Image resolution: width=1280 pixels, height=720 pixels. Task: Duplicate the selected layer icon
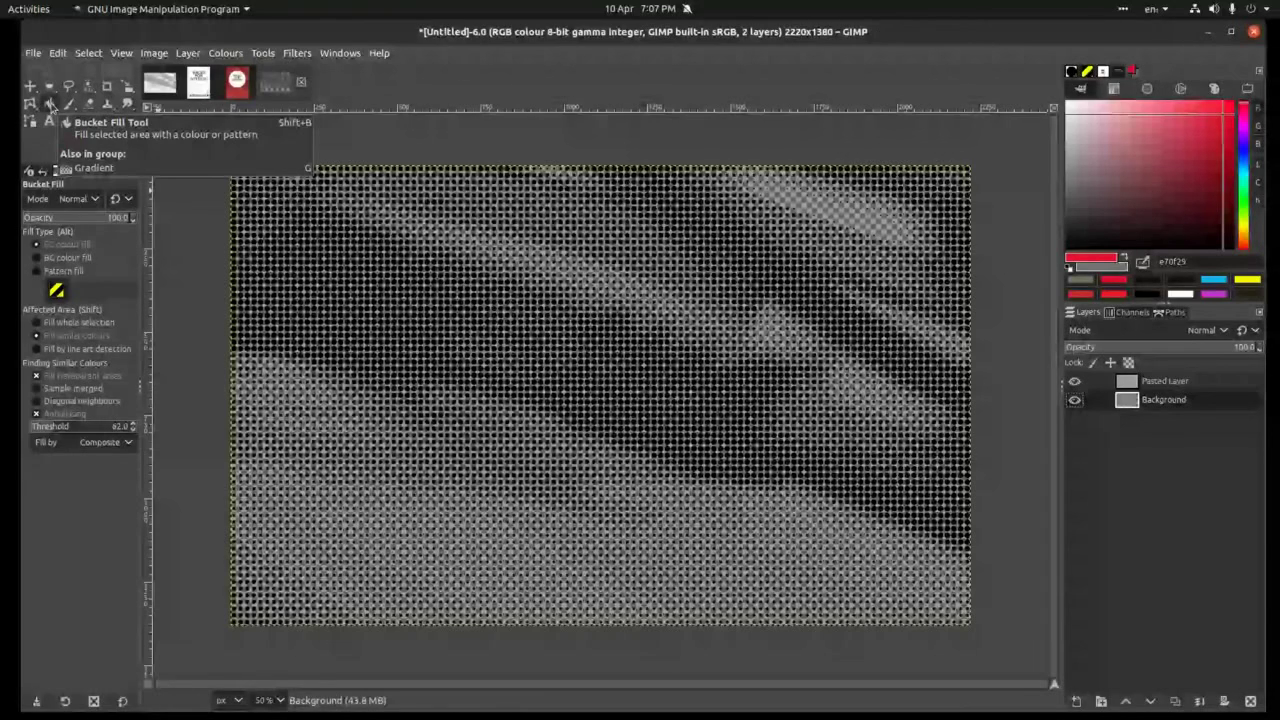pos(1175,702)
